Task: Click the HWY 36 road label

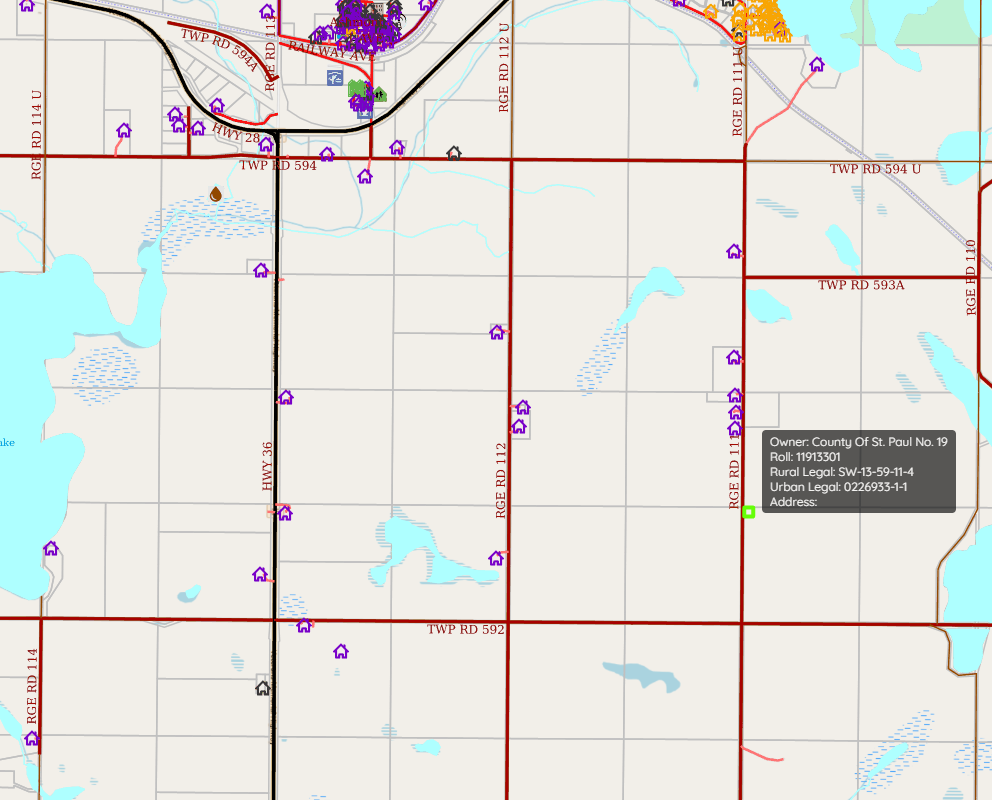Action: [x=267, y=466]
